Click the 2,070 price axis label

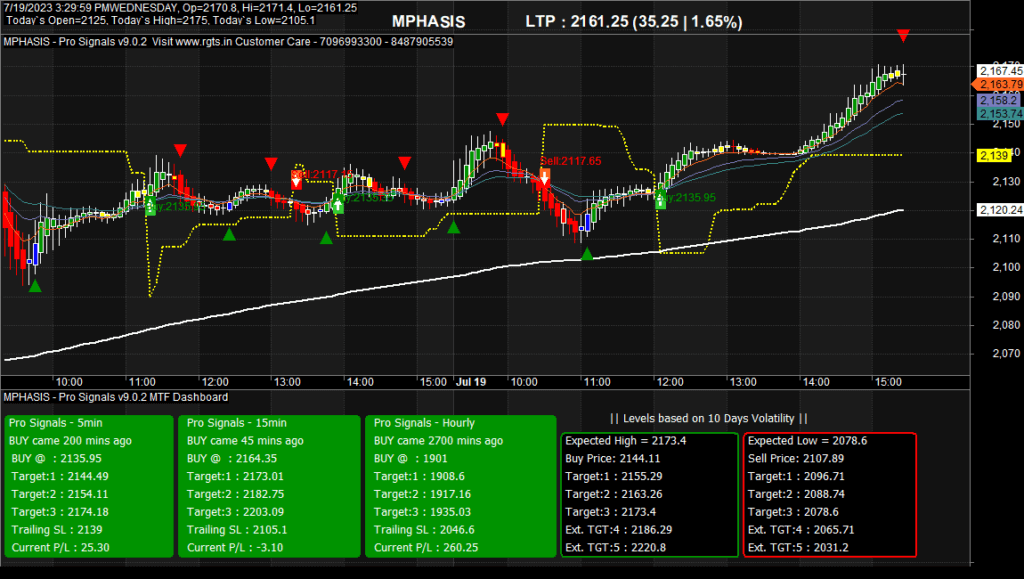pyautogui.click(x=1006, y=353)
